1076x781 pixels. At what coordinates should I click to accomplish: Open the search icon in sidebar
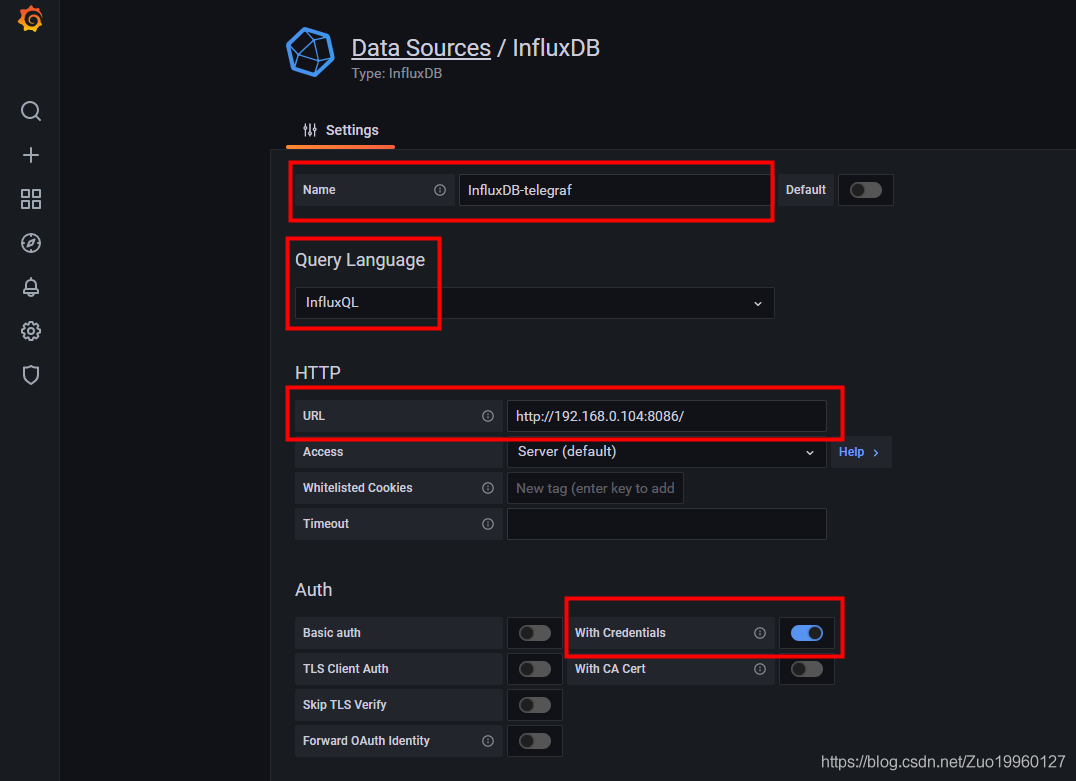pyautogui.click(x=31, y=111)
